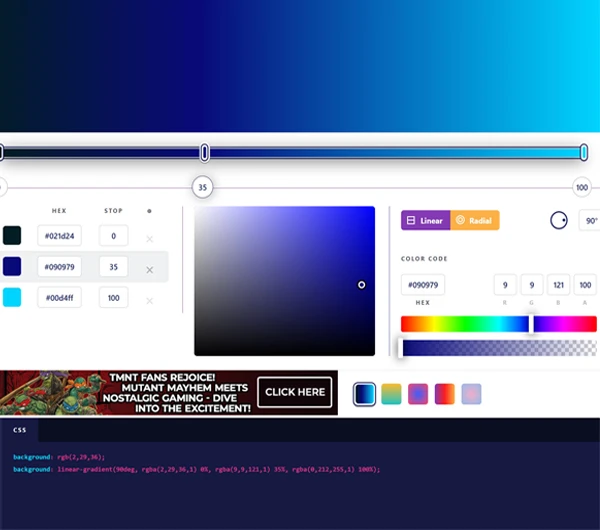
Task: Delete the #00d4ff color stop
Action: point(150,300)
